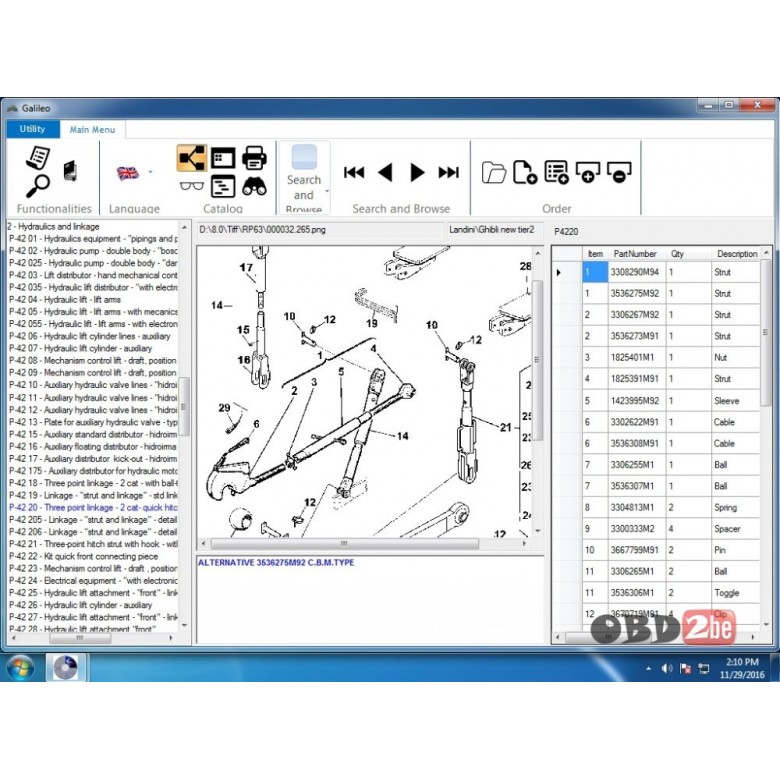Select the tree structure catalog icon

pyautogui.click(x=192, y=158)
